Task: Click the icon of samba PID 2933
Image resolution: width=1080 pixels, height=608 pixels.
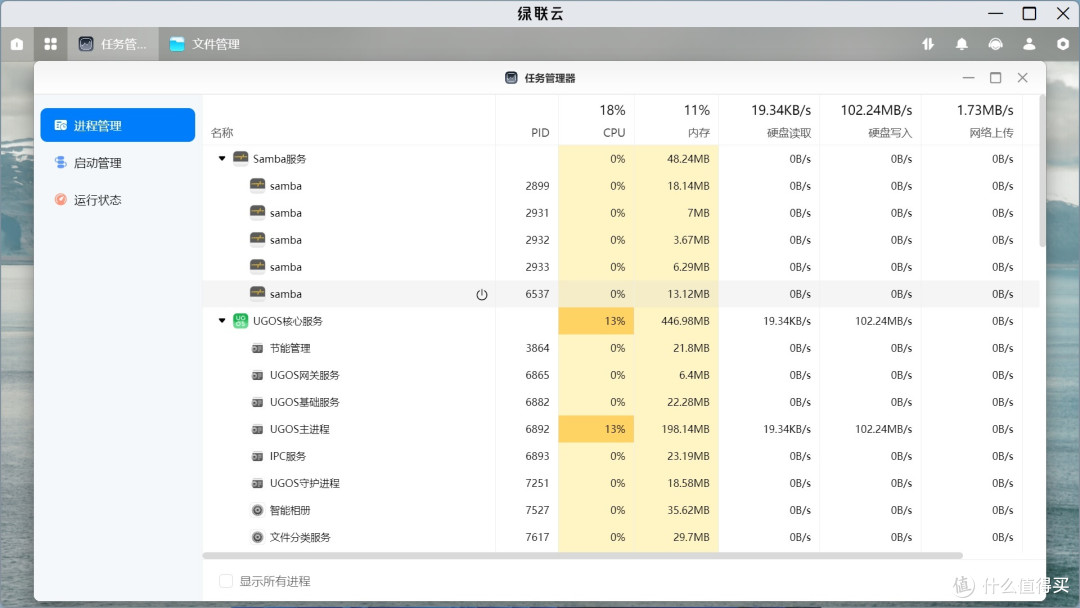Action: (x=258, y=266)
